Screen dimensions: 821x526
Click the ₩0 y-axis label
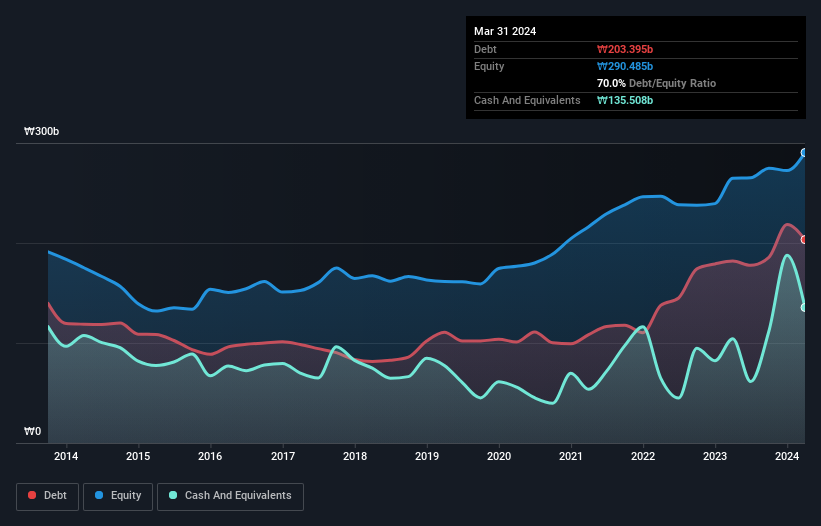click(33, 432)
